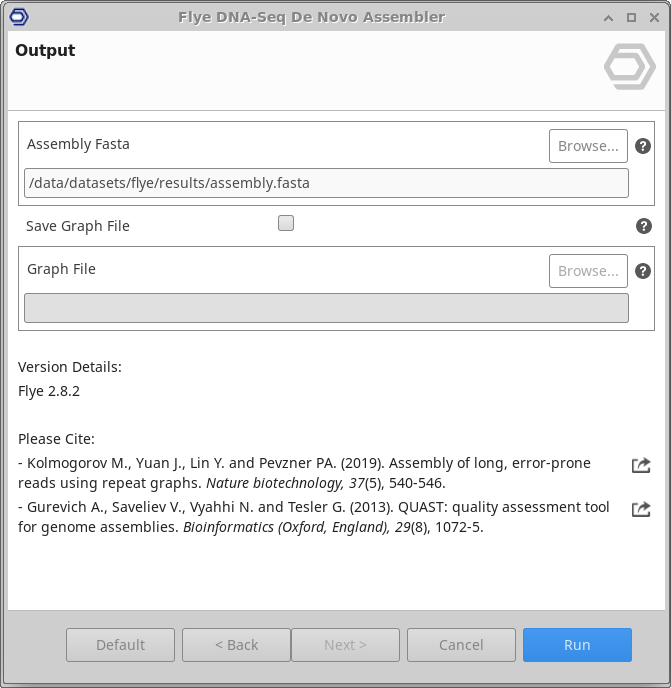This screenshot has height=688, width=671.
Task: Go to the previous page with Back
Action: (236, 645)
